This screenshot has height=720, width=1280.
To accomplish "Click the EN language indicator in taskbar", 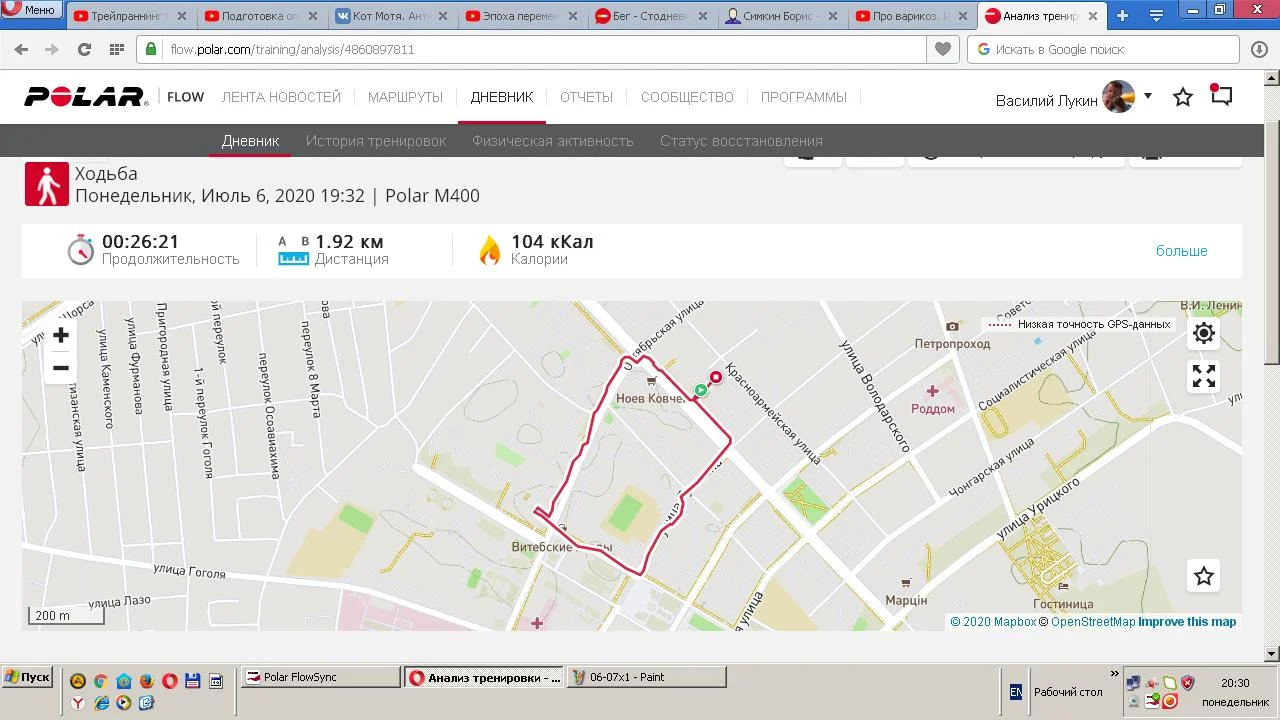I will pyautogui.click(x=1016, y=691).
